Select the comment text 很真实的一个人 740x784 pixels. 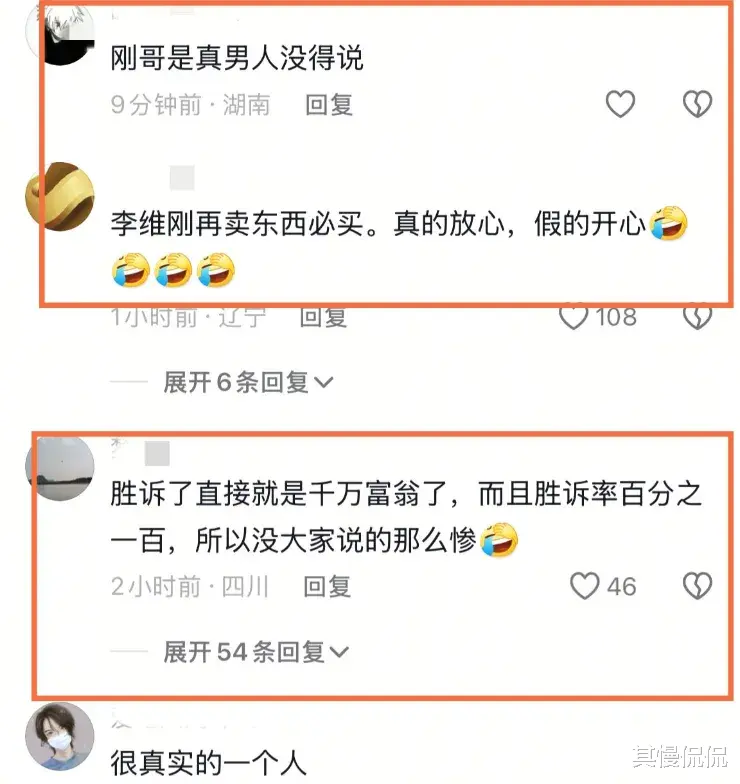pyautogui.click(x=208, y=763)
